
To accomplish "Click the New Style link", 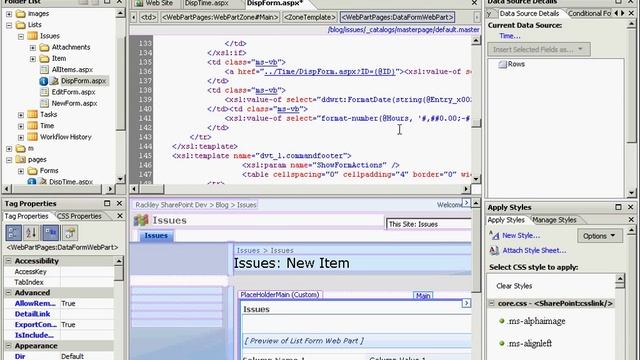I will pos(521,236).
